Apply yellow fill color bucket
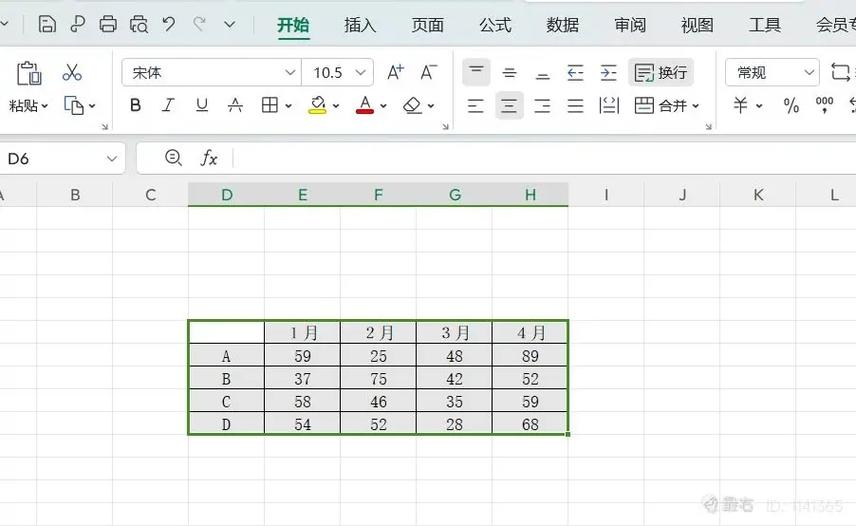Image resolution: width=856 pixels, height=526 pixels. pos(317,105)
